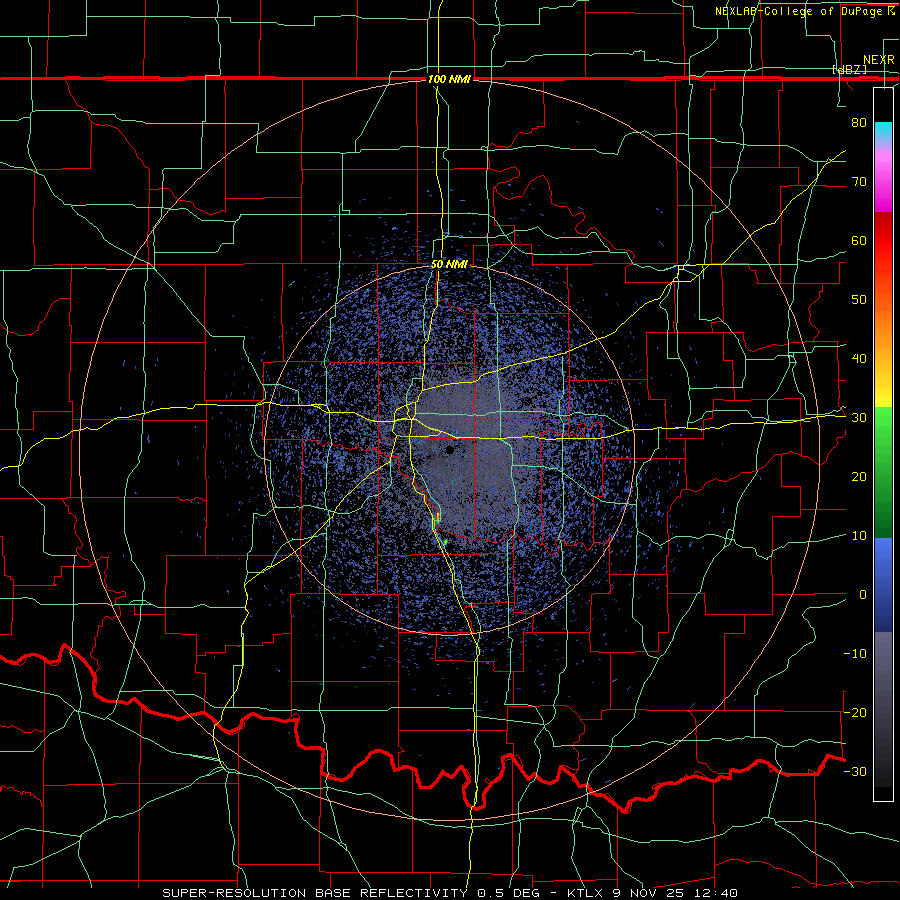900x900 pixels.
Task: Click the "9 NOV 25" date in caption
Action: click(x=648, y=893)
